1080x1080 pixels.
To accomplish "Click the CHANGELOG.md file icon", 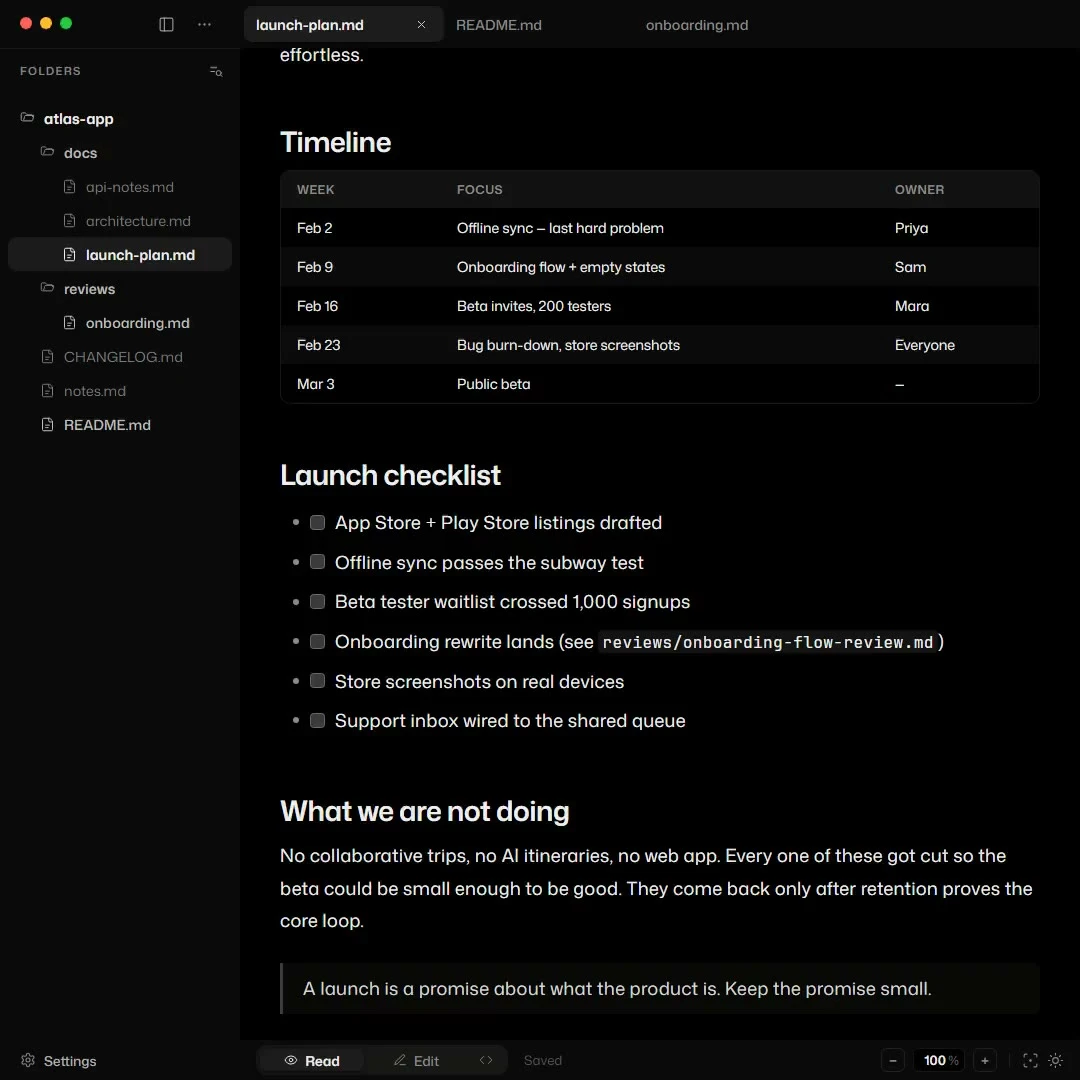I will [x=48, y=357].
